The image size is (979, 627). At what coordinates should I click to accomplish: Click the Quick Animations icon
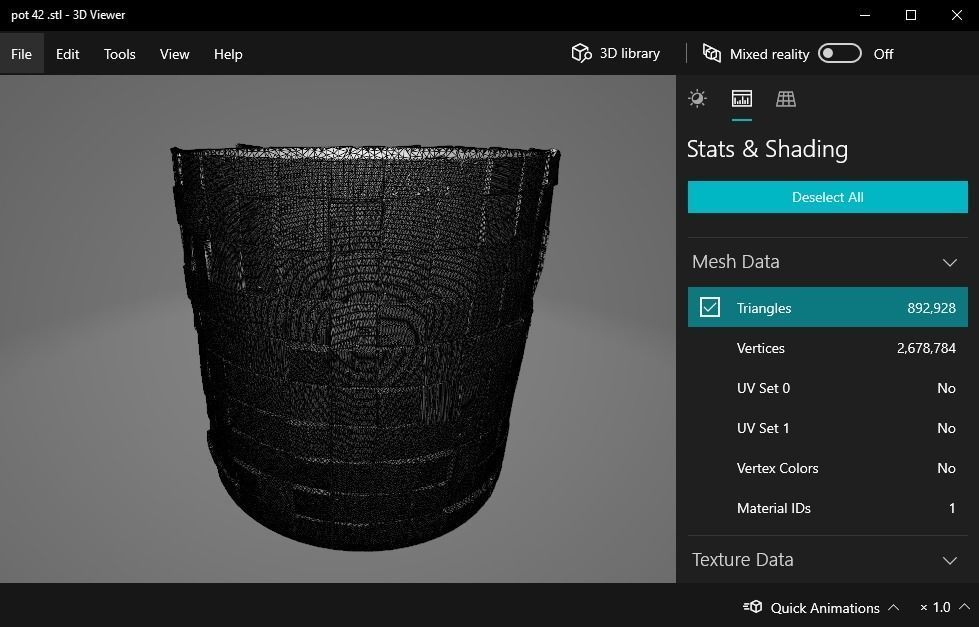pos(753,607)
